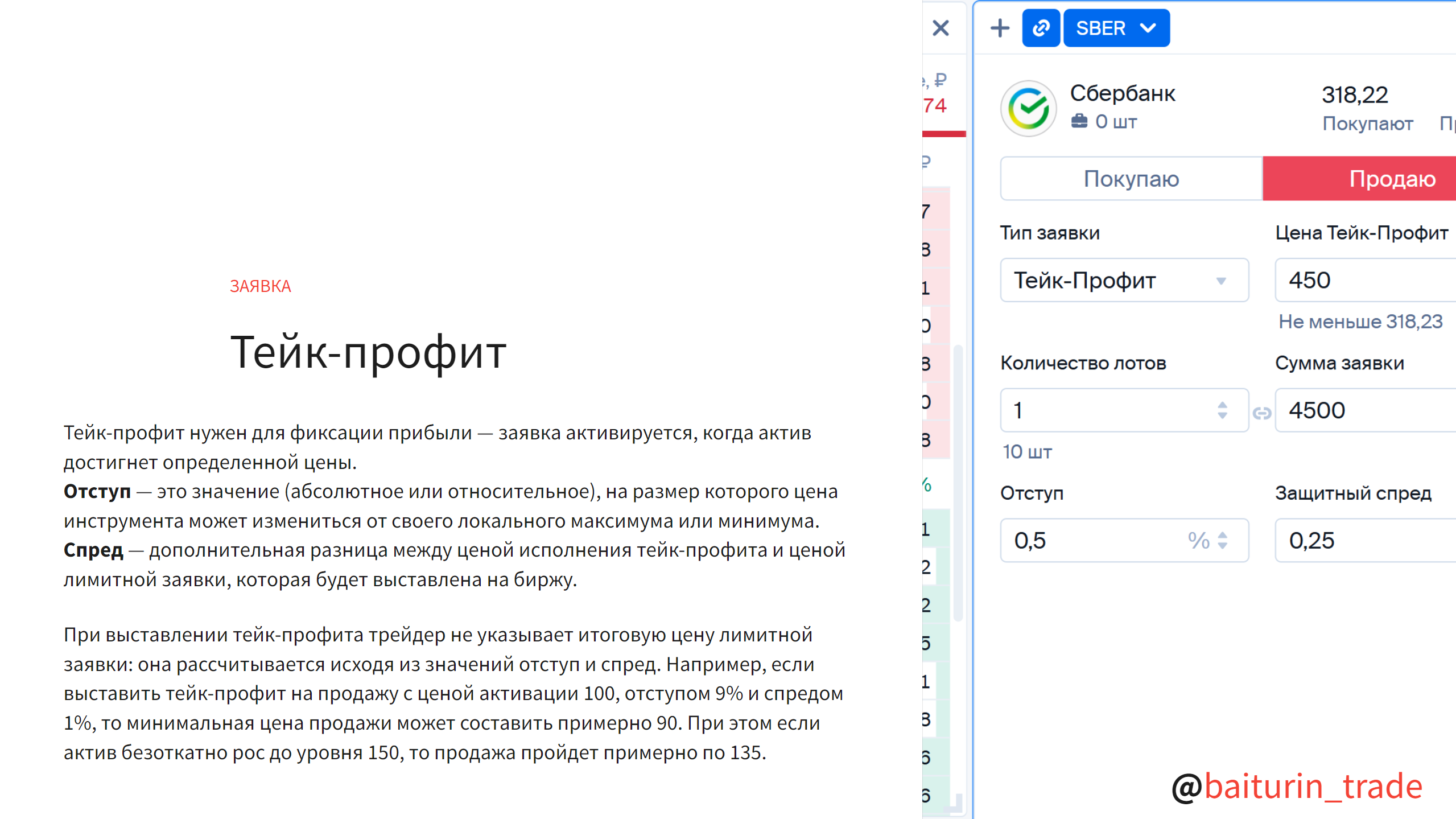Click the Не меньше 318,23 hint
Image resolution: width=1456 pixels, height=819 pixels.
(x=1360, y=322)
